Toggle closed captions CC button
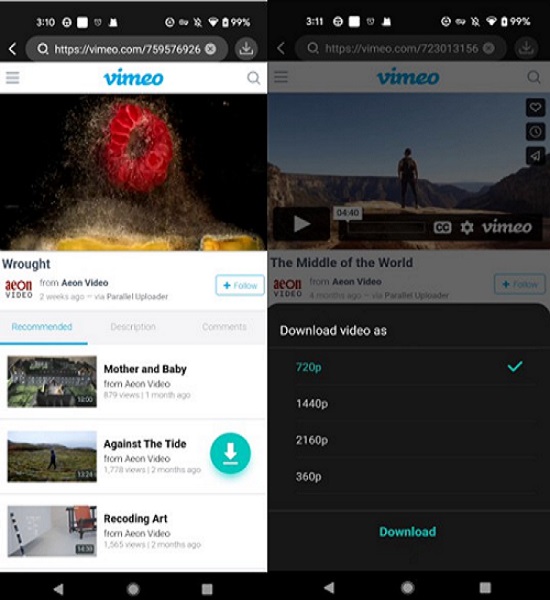Image resolution: width=550 pixels, height=600 pixels. [442, 228]
